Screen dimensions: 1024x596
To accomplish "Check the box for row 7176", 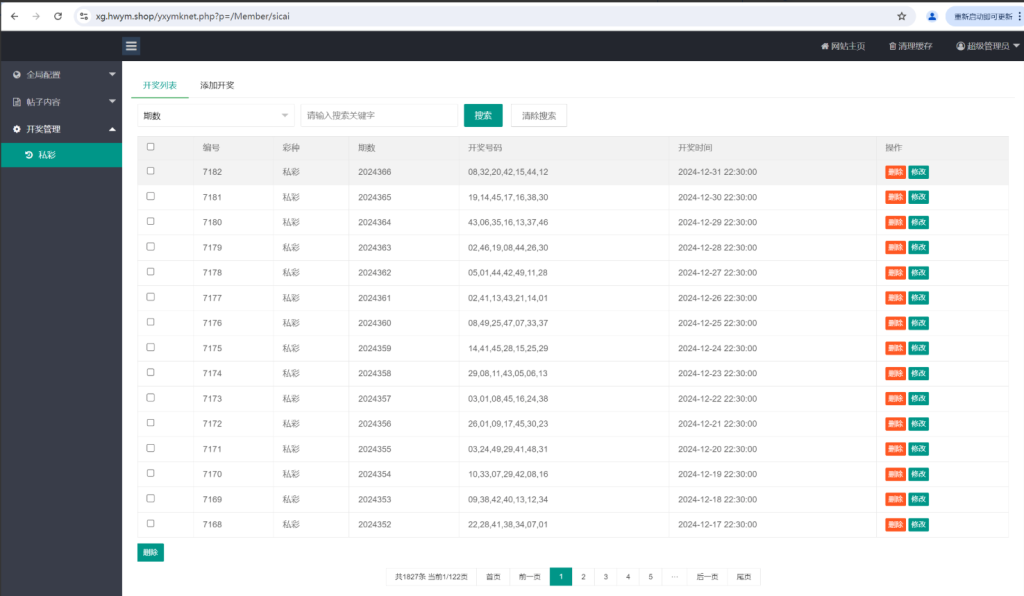I will [x=151, y=322].
